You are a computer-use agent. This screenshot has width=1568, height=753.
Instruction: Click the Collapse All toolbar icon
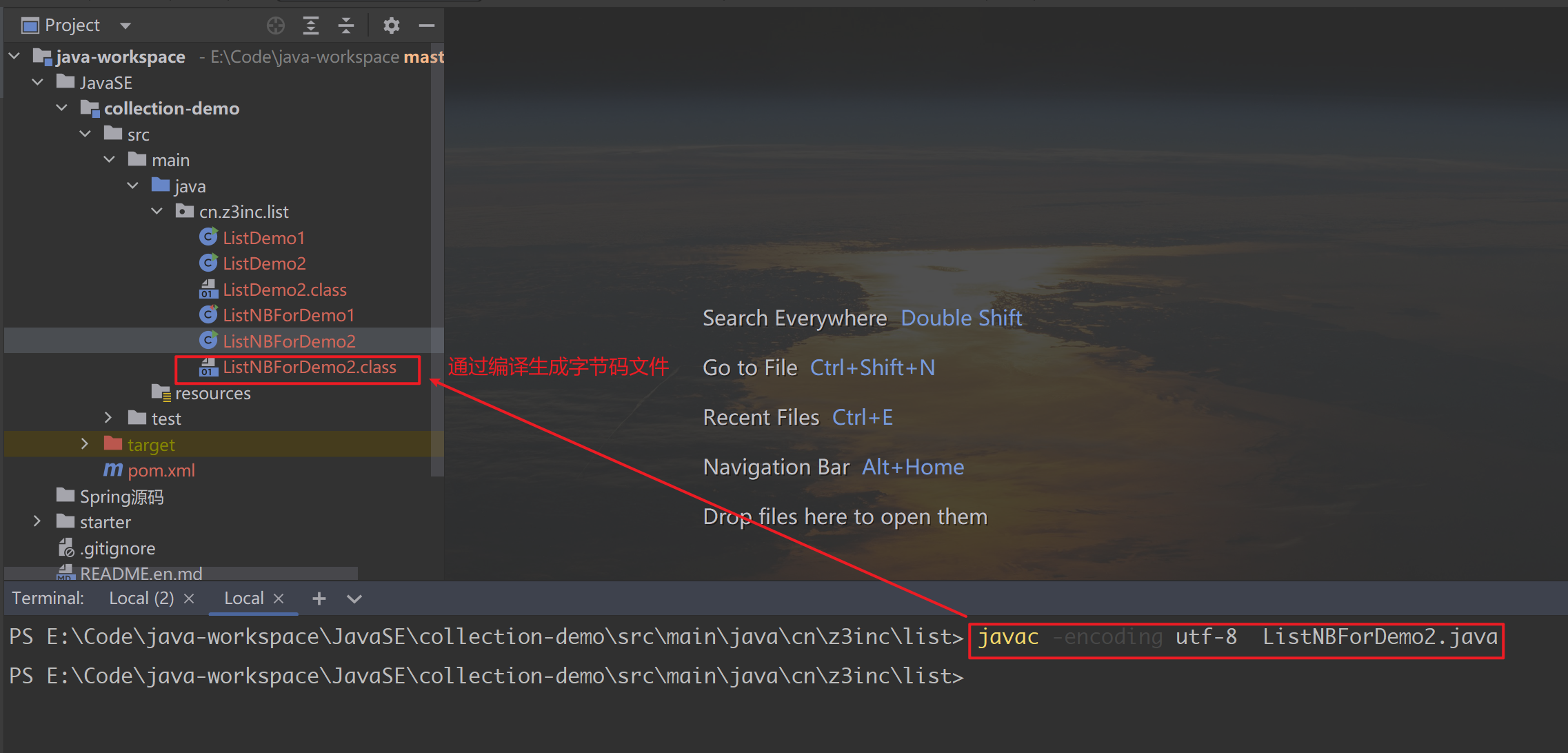346,26
